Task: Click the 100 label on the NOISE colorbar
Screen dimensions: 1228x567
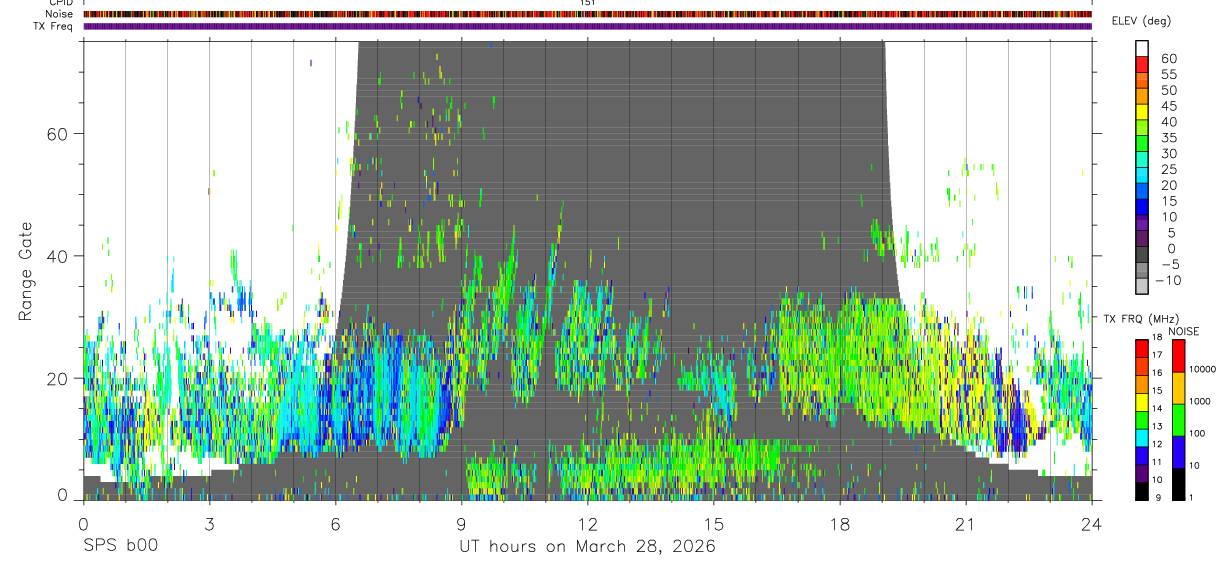Action: coord(1197,433)
